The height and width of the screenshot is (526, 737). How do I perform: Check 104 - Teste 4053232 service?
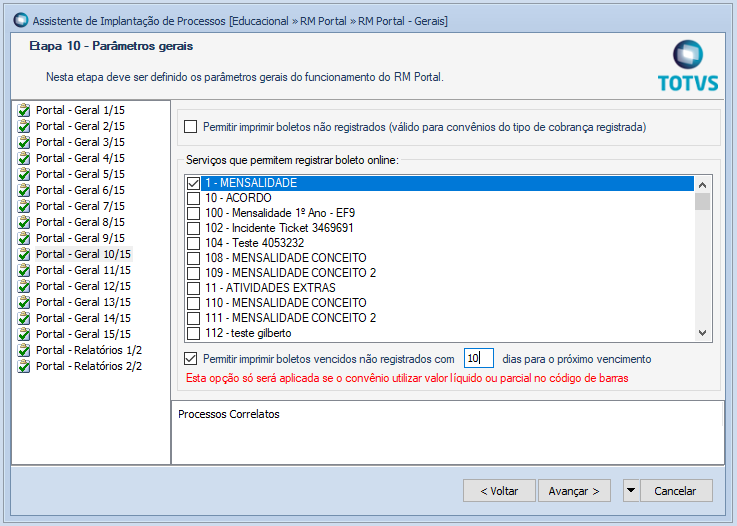click(x=194, y=243)
